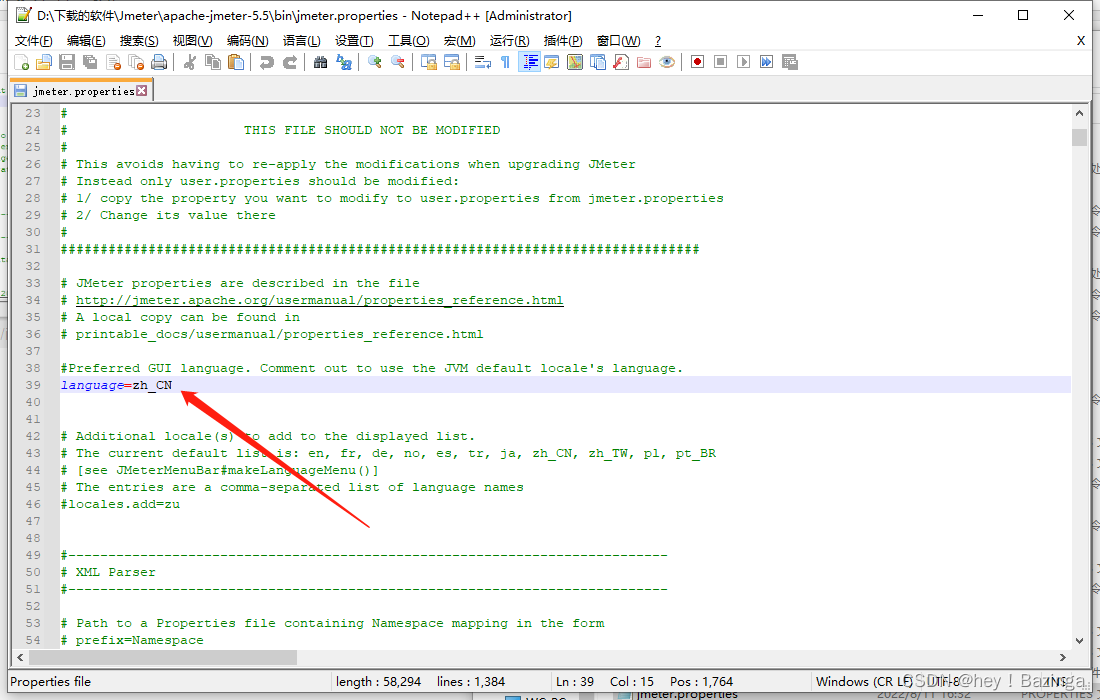Run the macro multiple times icon
Image resolution: width=1100 pixels, height=700 pixels.
[767, 62]
